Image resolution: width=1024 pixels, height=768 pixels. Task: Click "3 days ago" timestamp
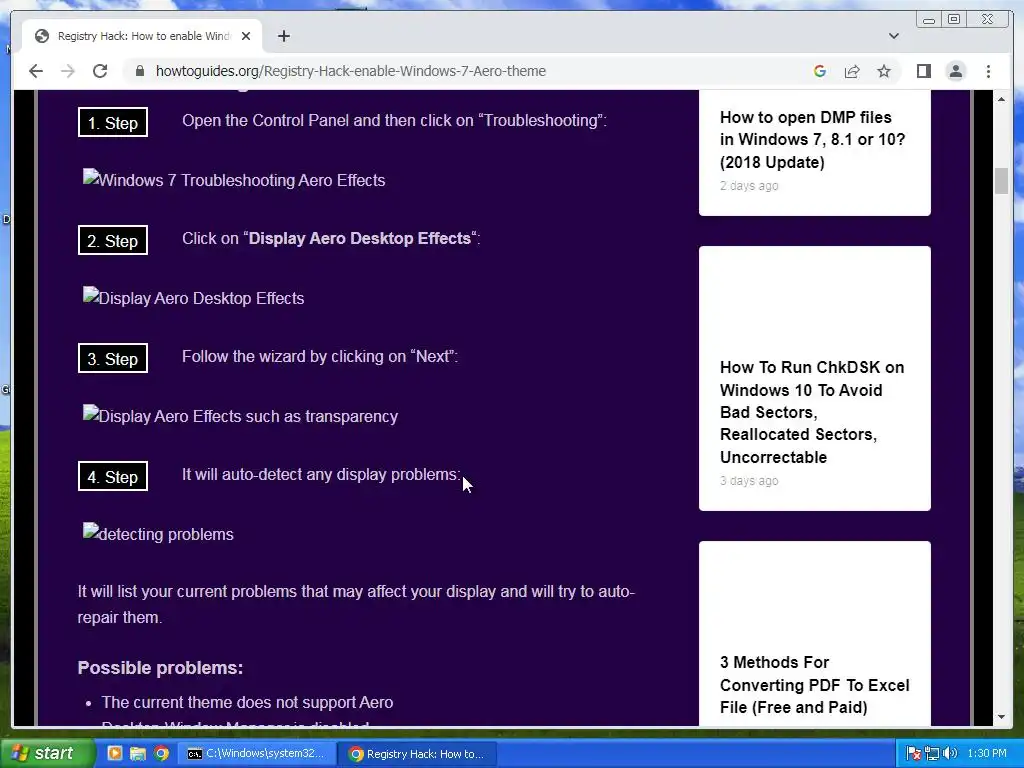pos(749,481)
